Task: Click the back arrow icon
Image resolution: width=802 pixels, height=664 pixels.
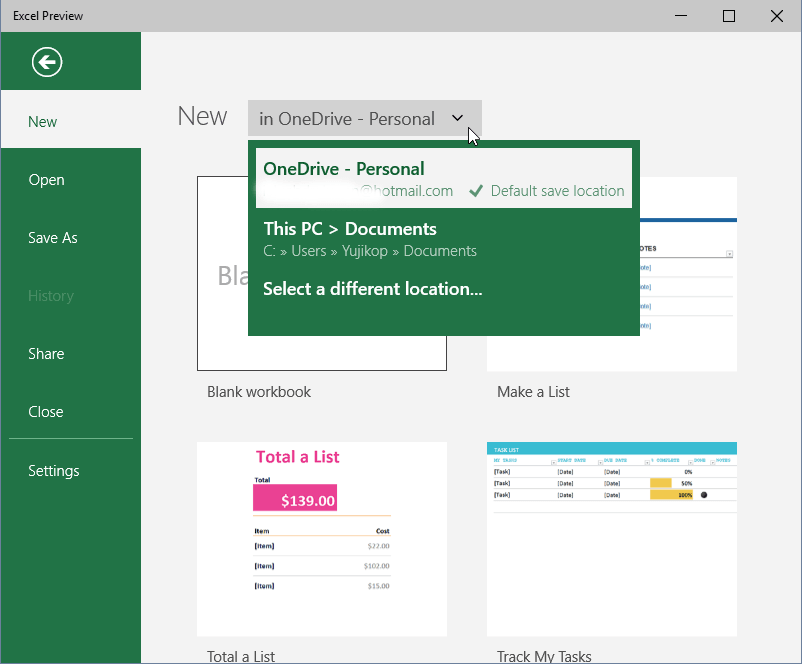Action: click(x=47, y=62)
